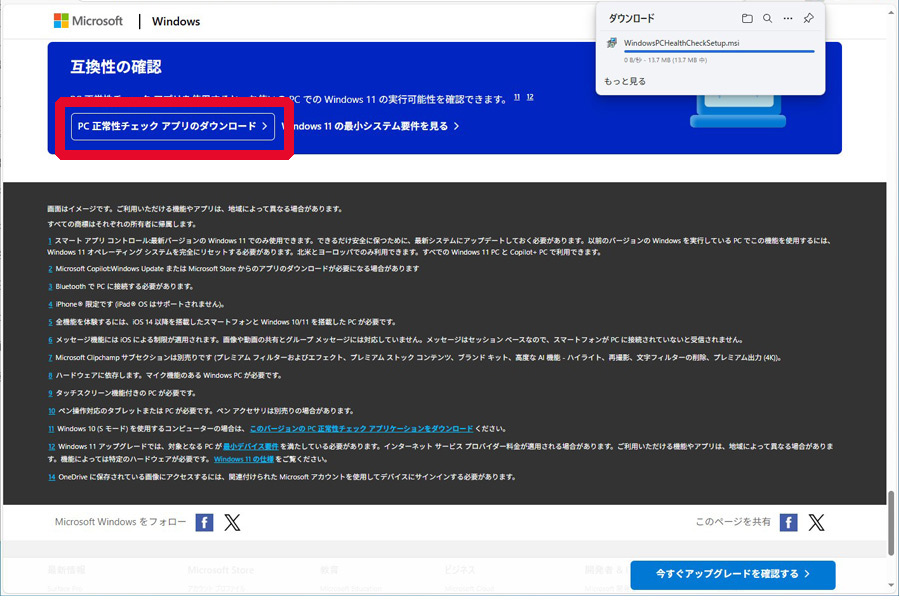Click footnote number 5 about iOS 14
The width and height of the screenshot is (900, 600).
(51, 322)
